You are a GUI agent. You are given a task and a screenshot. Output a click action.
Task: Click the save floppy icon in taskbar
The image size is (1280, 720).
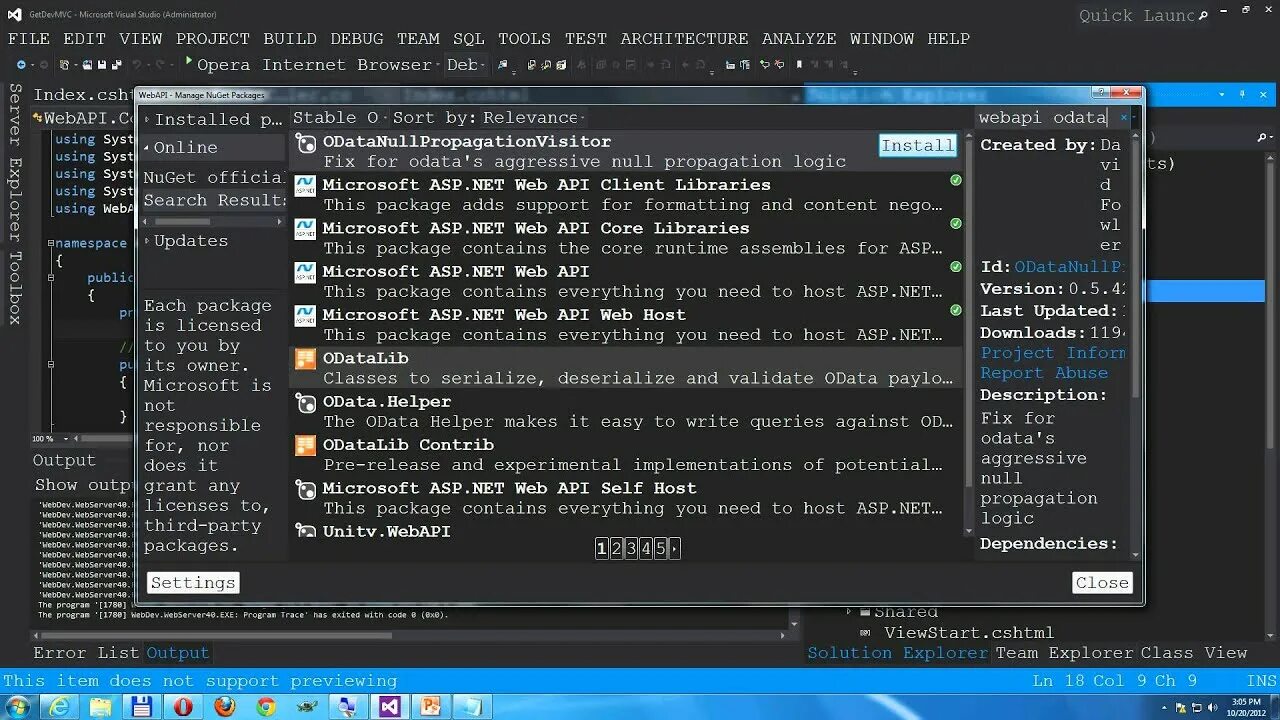pos(142,707)
